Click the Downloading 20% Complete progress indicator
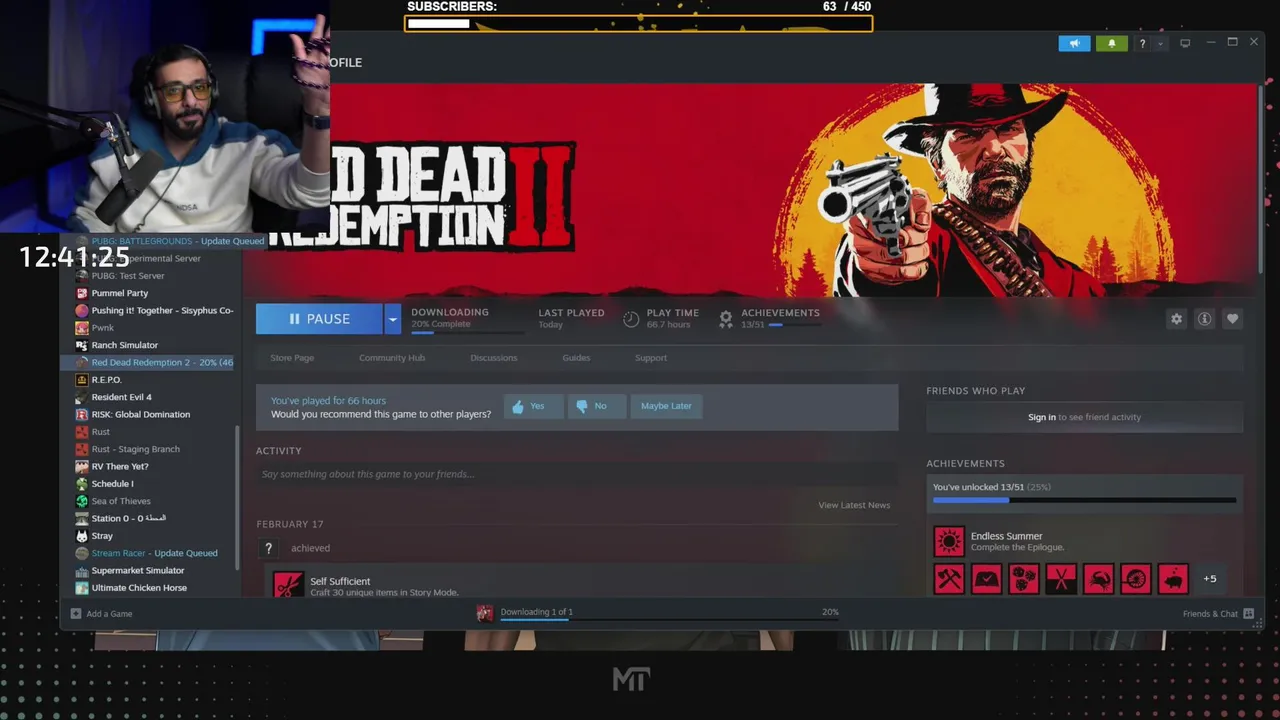1280x720 pixels. click(467, 319)
